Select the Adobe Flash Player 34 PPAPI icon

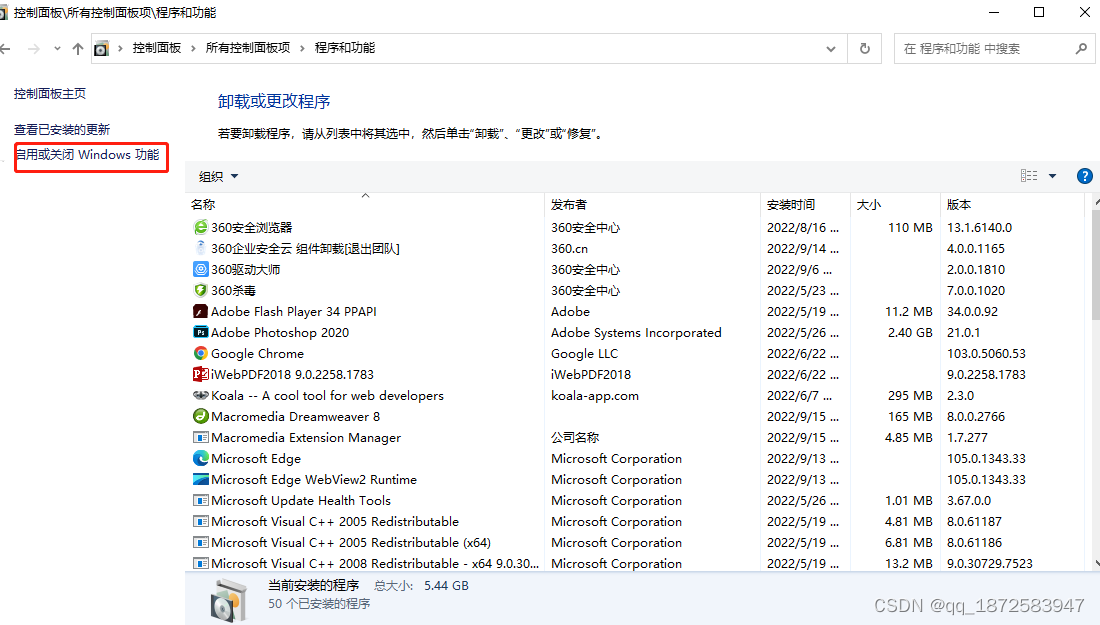(200, 311)
